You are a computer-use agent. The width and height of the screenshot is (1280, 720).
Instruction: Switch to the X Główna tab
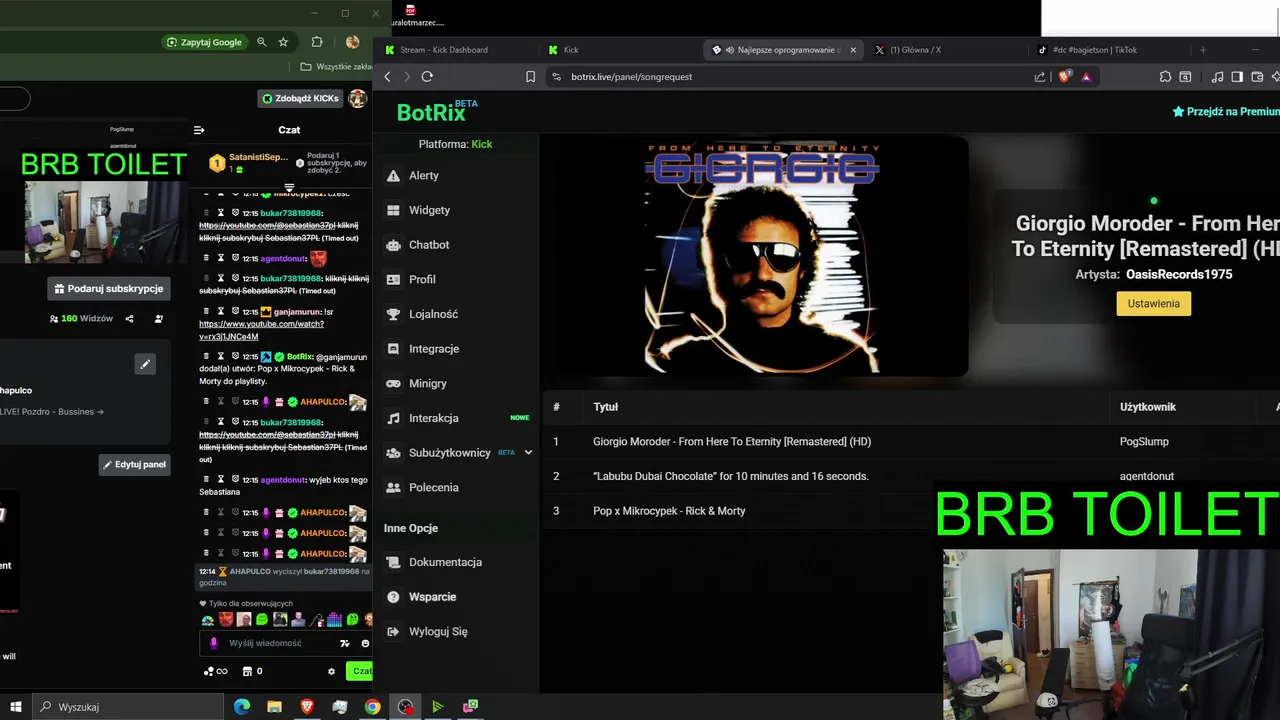click(x=915, y=50)
